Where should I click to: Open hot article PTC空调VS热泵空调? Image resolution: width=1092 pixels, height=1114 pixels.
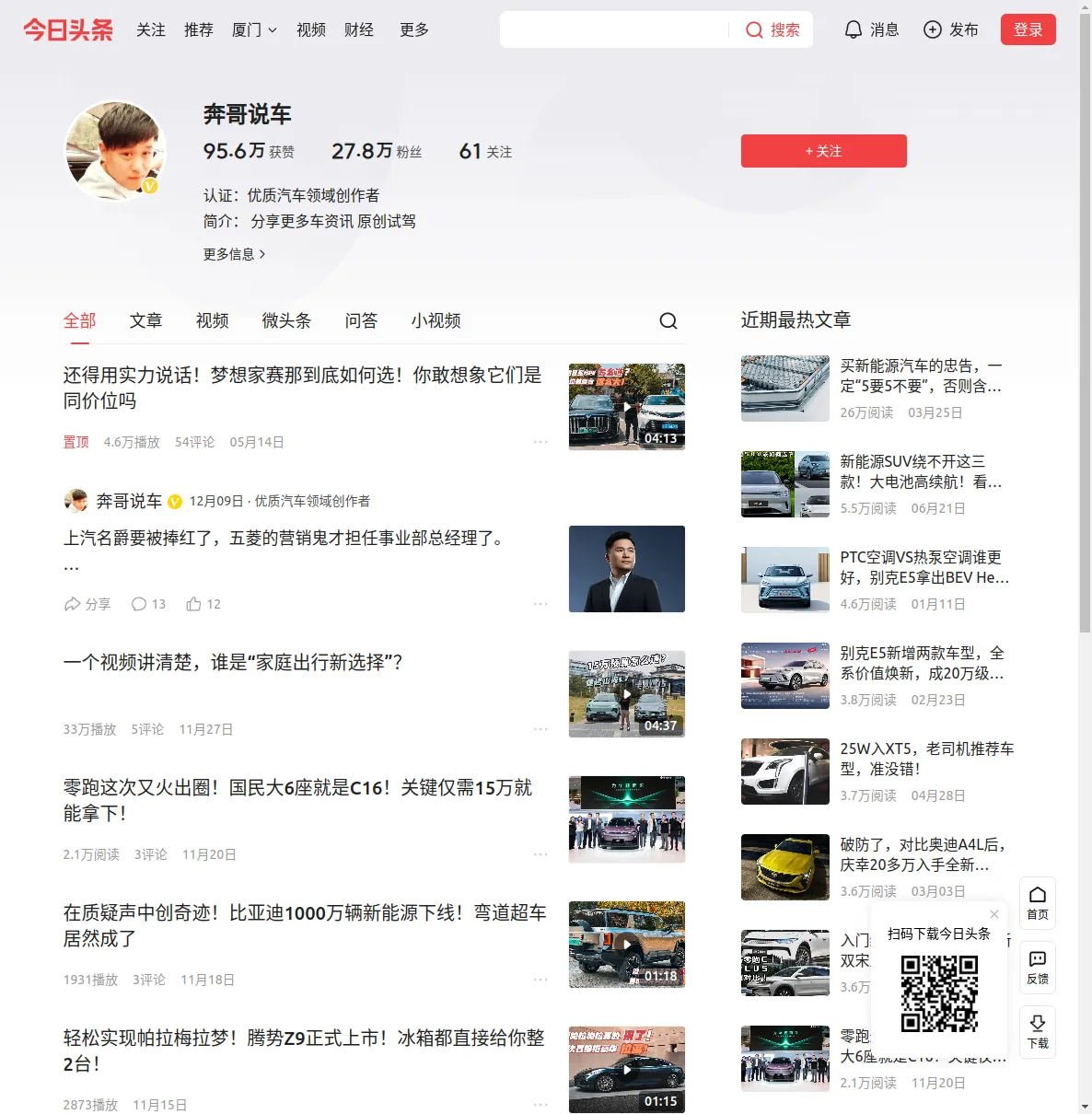pos(925,567)
